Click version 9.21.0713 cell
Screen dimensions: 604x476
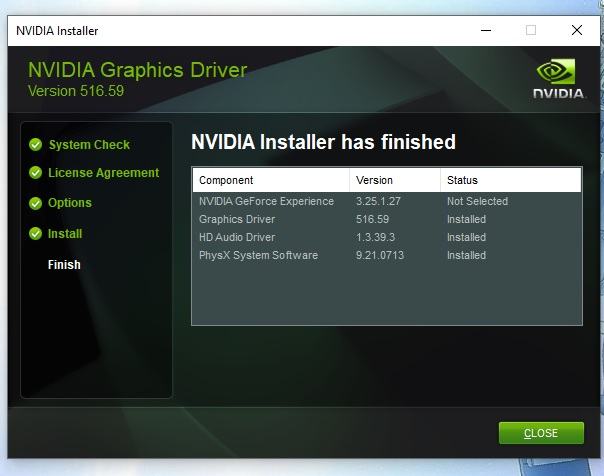(x=380, y=255)
